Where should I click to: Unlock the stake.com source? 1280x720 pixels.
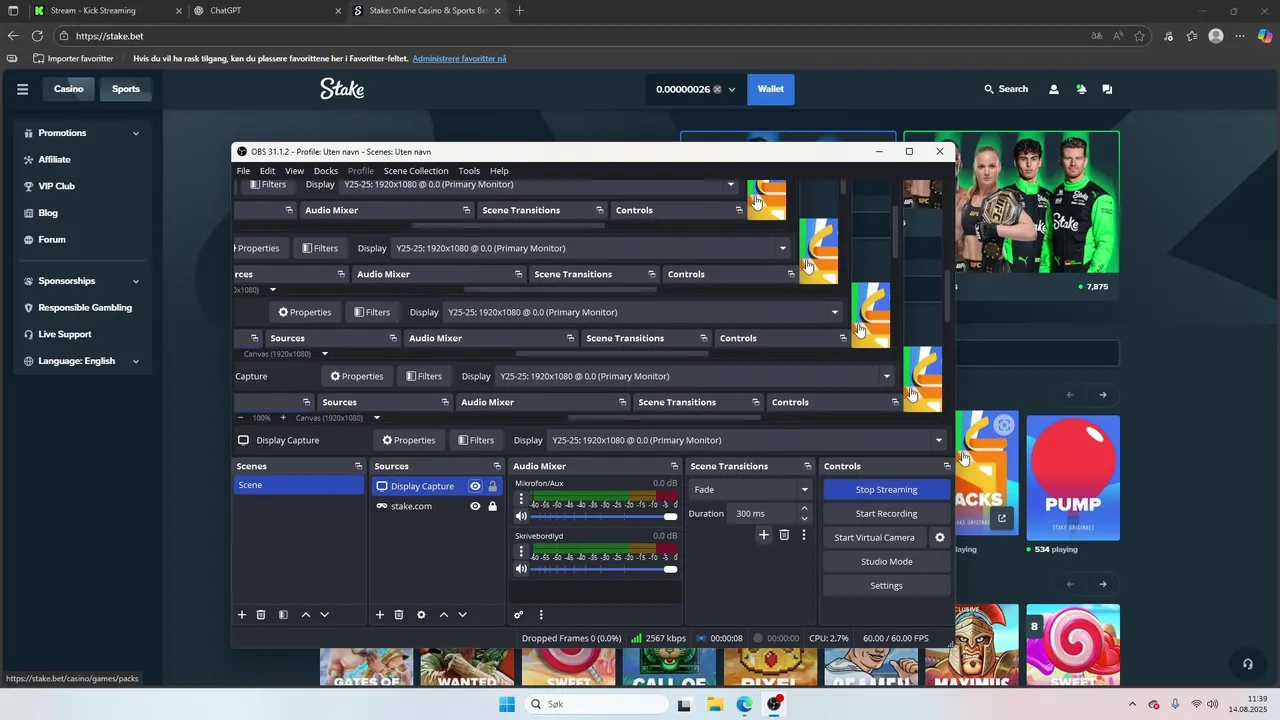pos(492,506)
